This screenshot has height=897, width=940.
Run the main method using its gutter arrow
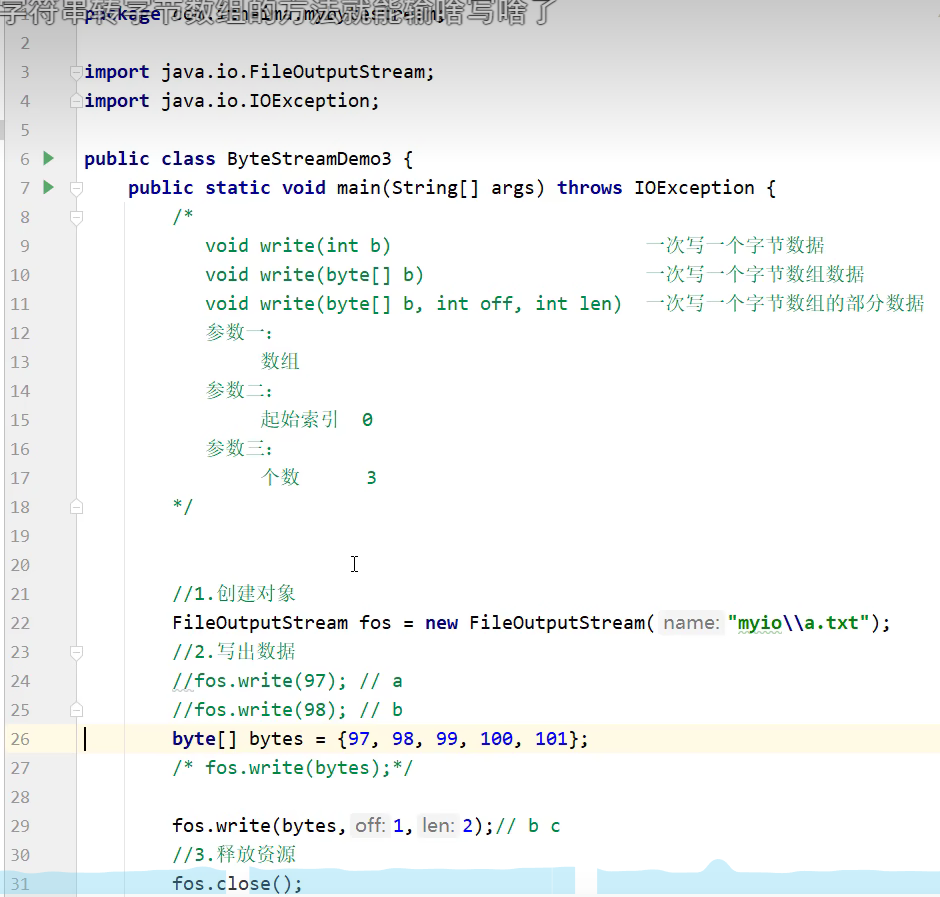(x=46, y=187)
